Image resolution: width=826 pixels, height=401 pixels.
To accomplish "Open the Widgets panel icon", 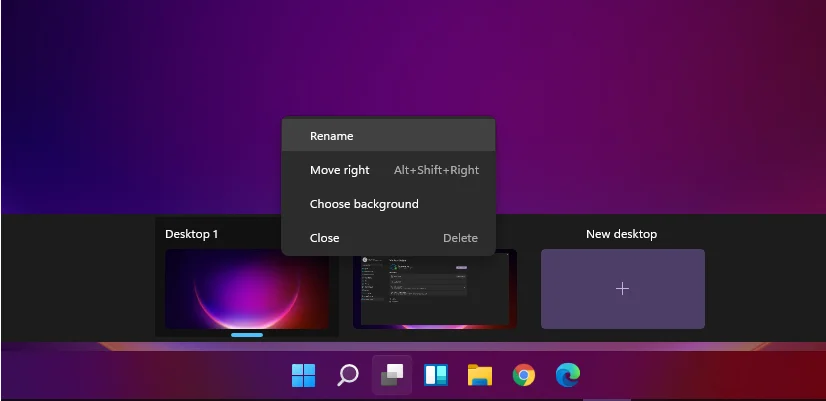I will (436, 376).
